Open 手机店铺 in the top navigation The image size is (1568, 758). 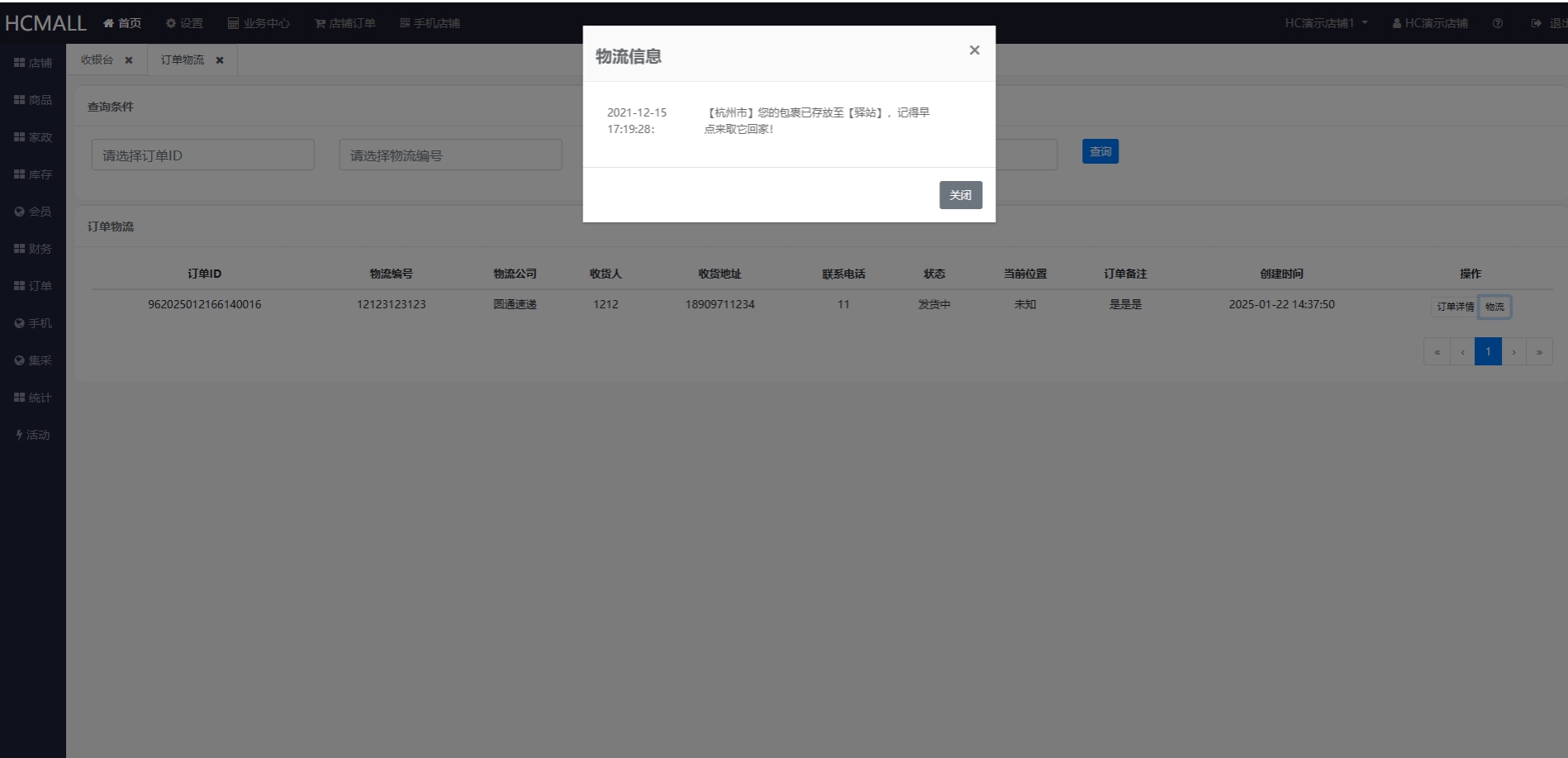coord(430,23)
